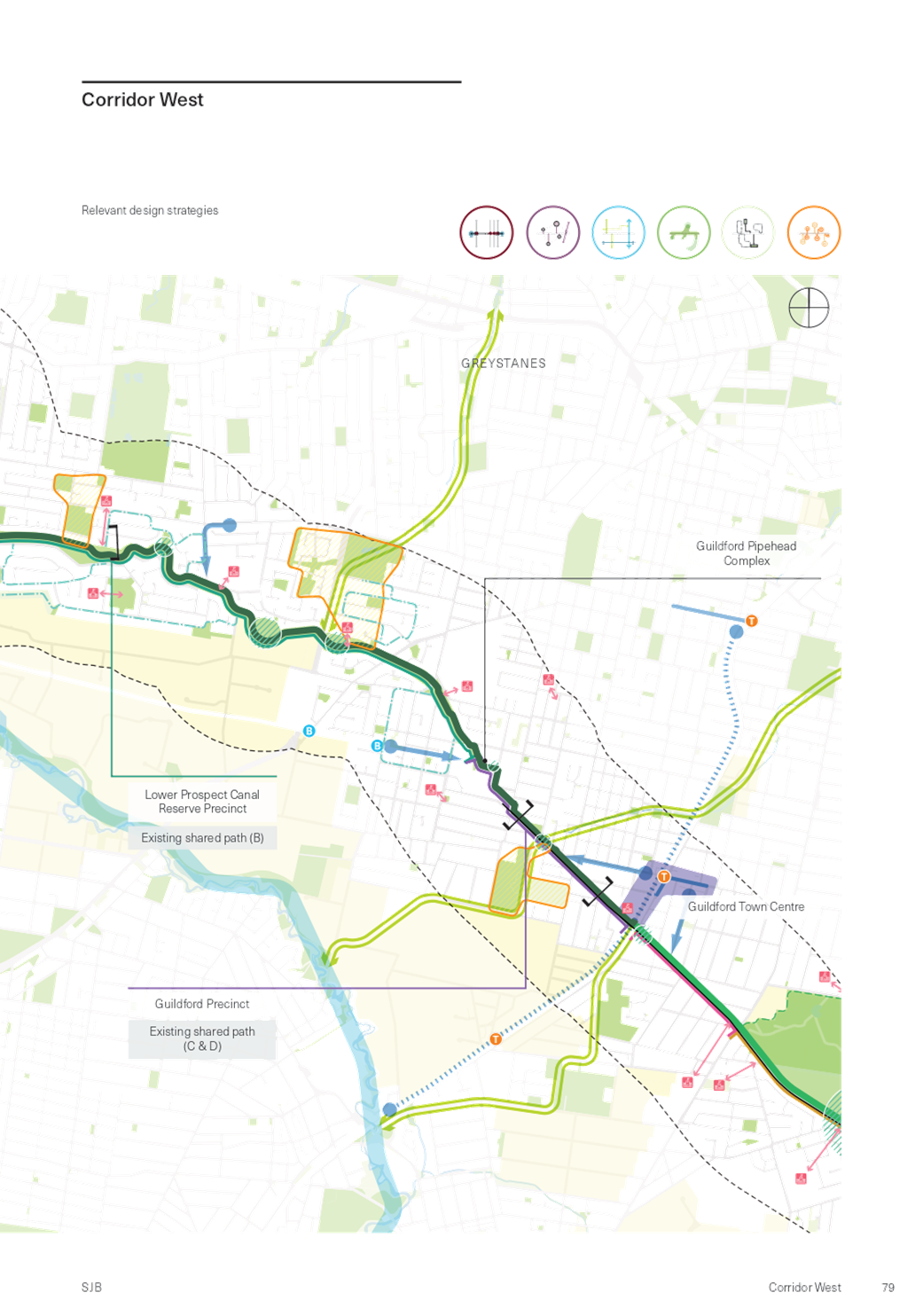Click the Existing shared path (B) label

tap(202, 838)
